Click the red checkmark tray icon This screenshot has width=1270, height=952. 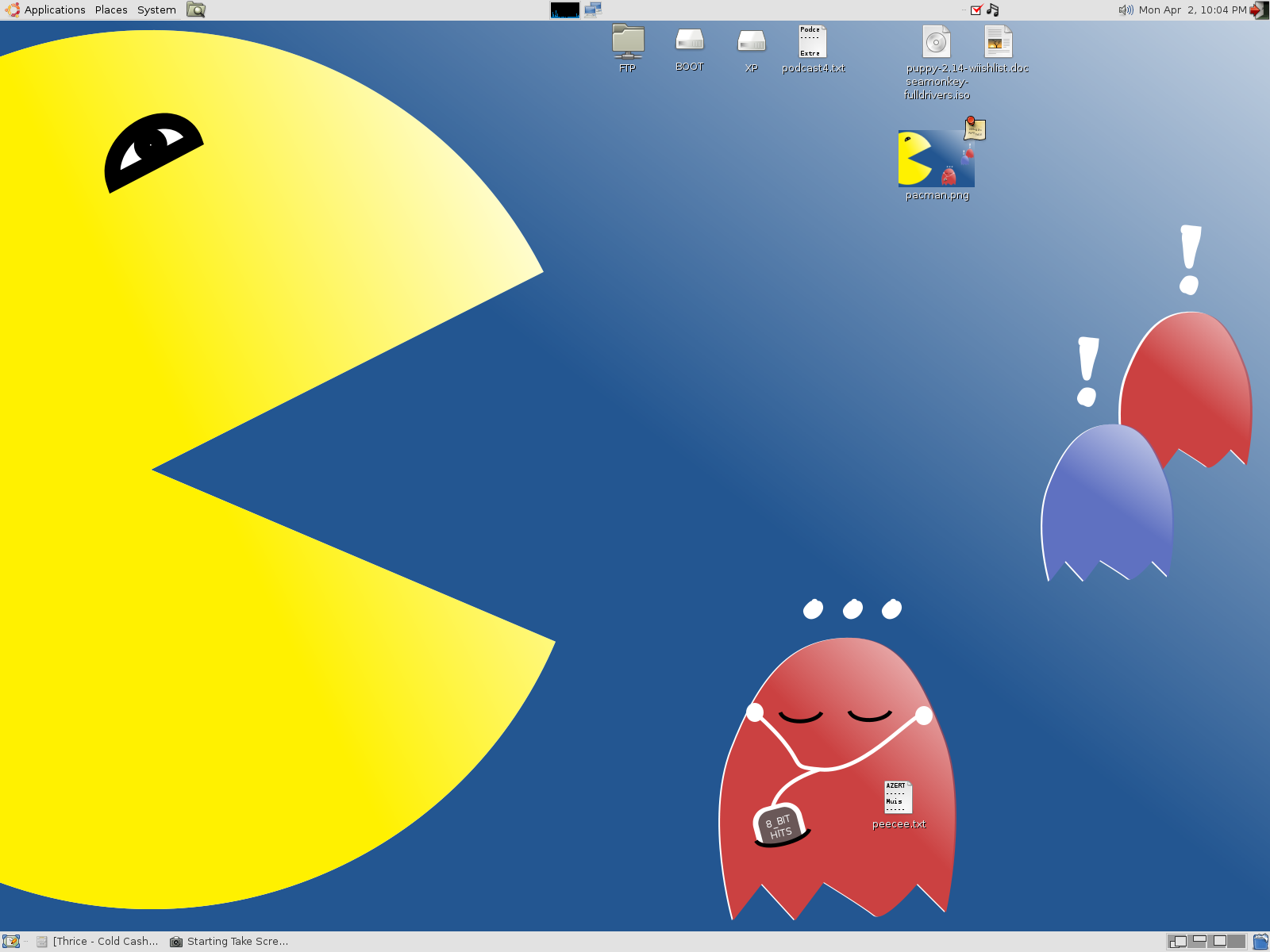coord(976,10)
